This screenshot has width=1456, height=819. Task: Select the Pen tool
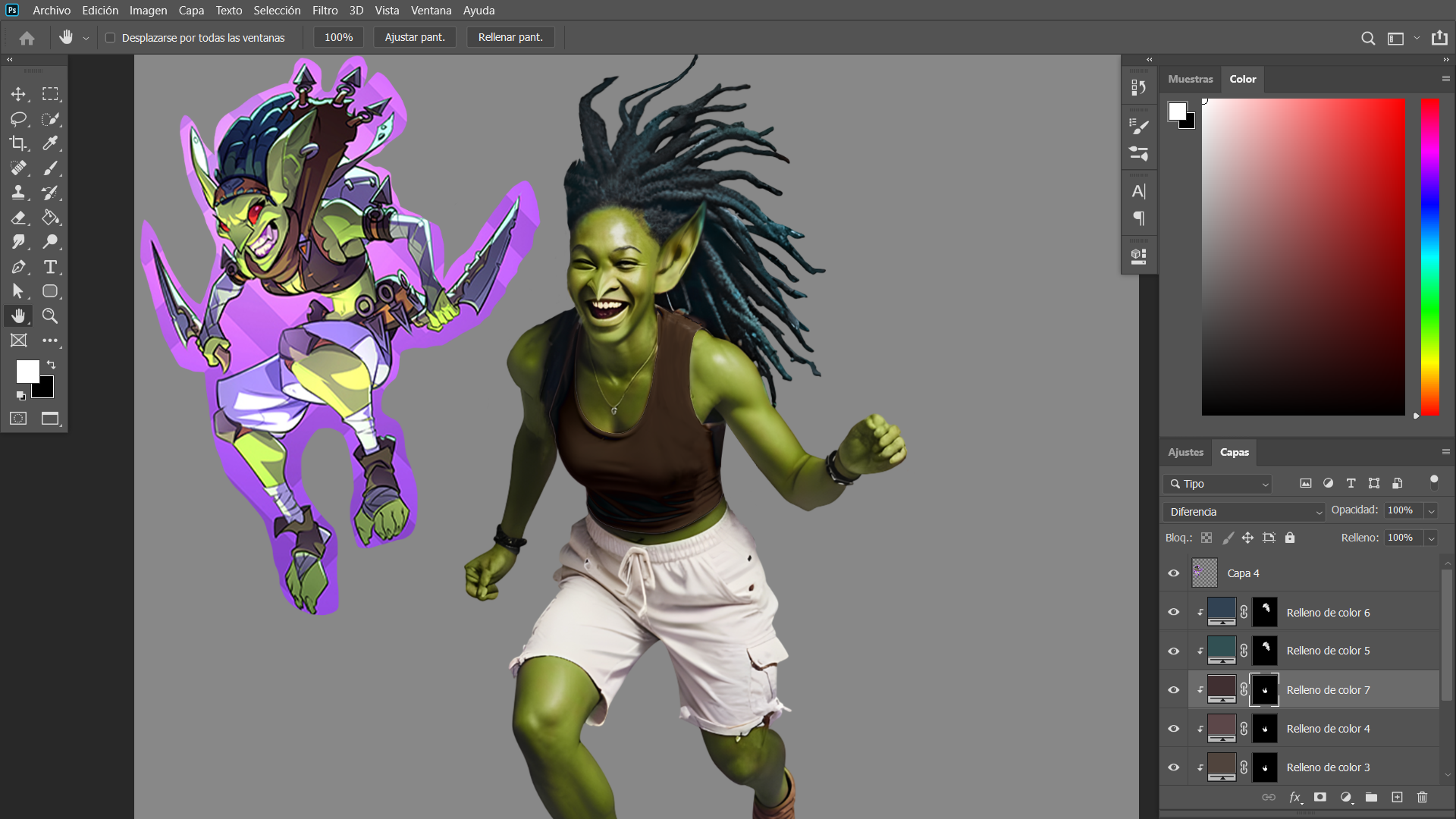click(x=18, y=267)
